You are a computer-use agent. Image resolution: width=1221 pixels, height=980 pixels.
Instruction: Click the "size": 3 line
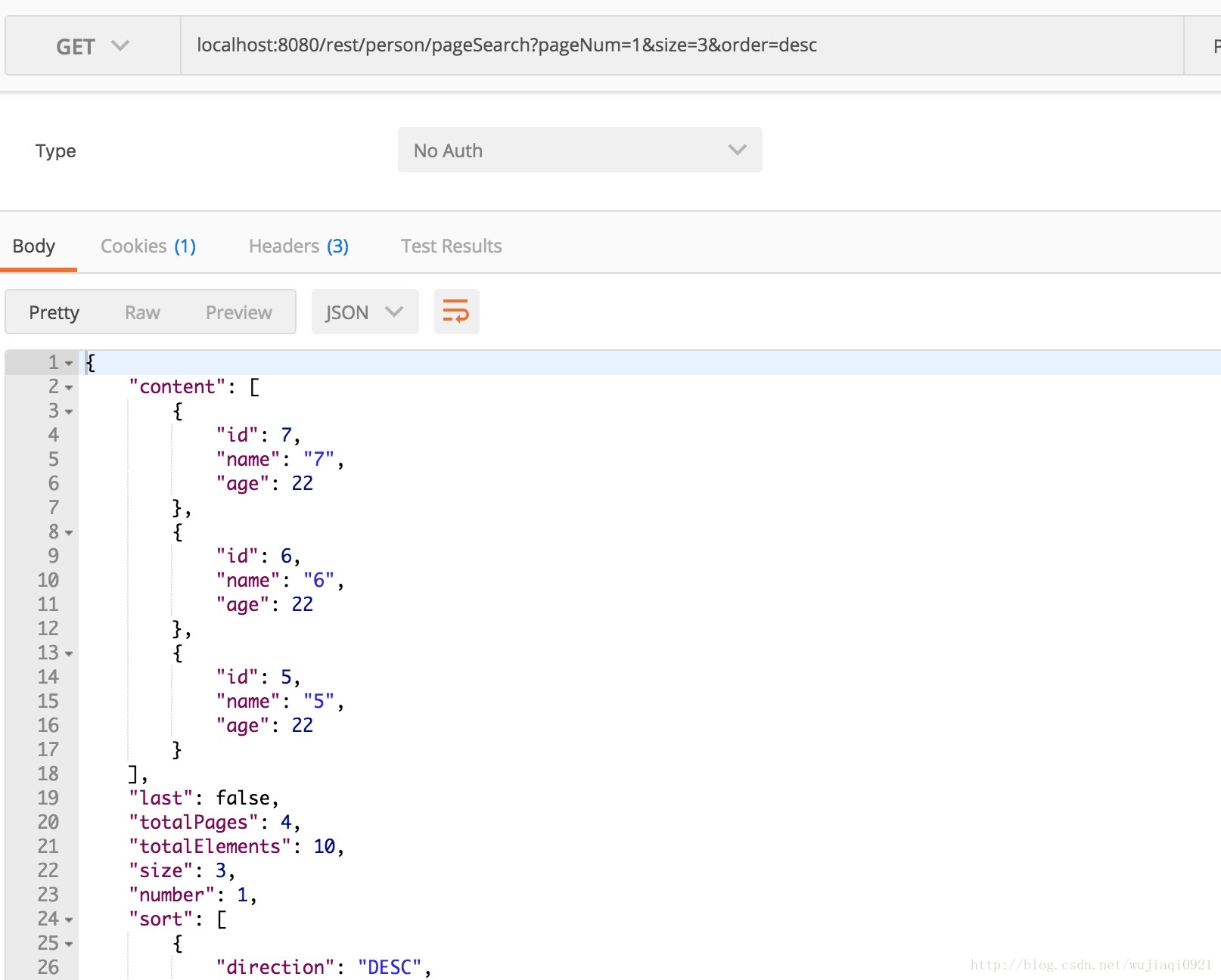(x=182, y=870)
